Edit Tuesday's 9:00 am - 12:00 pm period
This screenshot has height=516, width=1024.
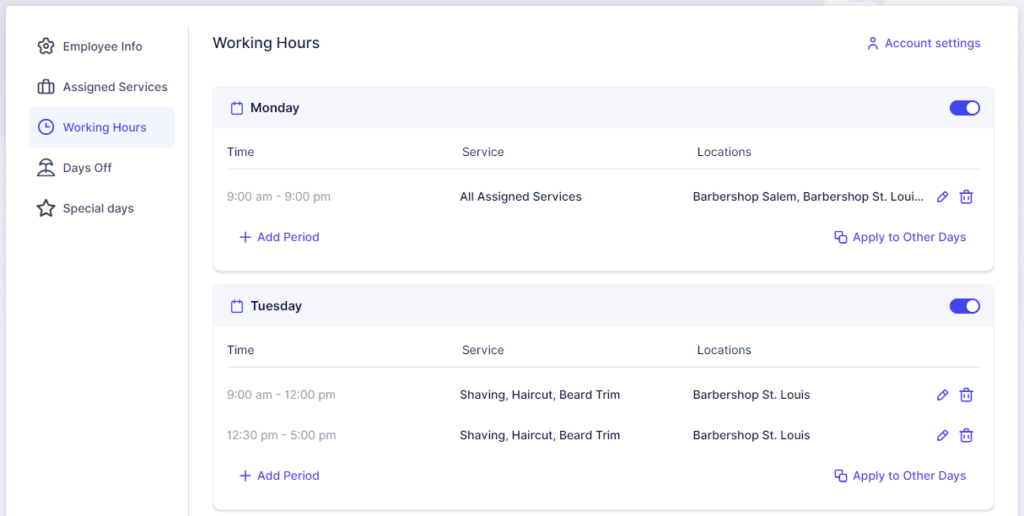tap(942, 395)
